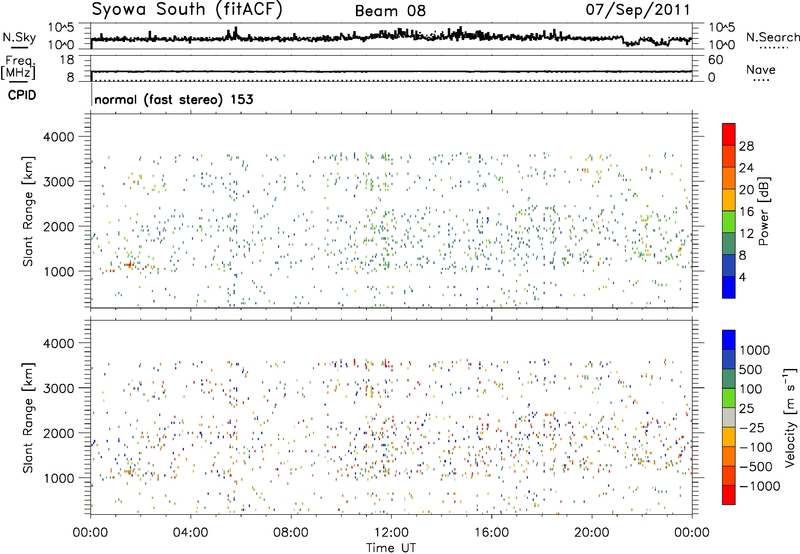Click the '18' frequency axis value
The width and height of the screenshot is (800, 554).
pyautogui.click(x=66, y=60)
